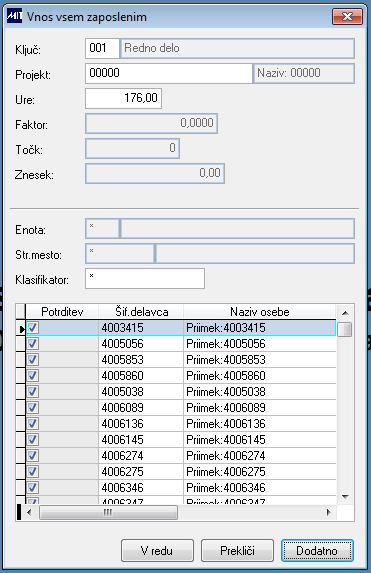Select name cell Priimek:4003415

pos(260,328)
